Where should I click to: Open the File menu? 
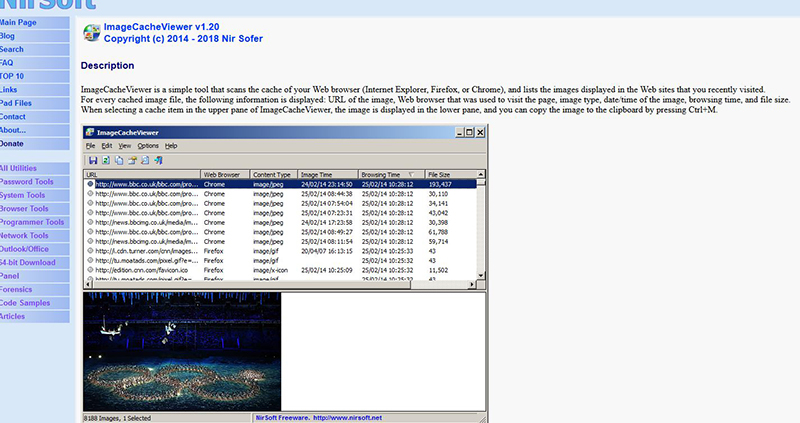click(x=90, y=146)
